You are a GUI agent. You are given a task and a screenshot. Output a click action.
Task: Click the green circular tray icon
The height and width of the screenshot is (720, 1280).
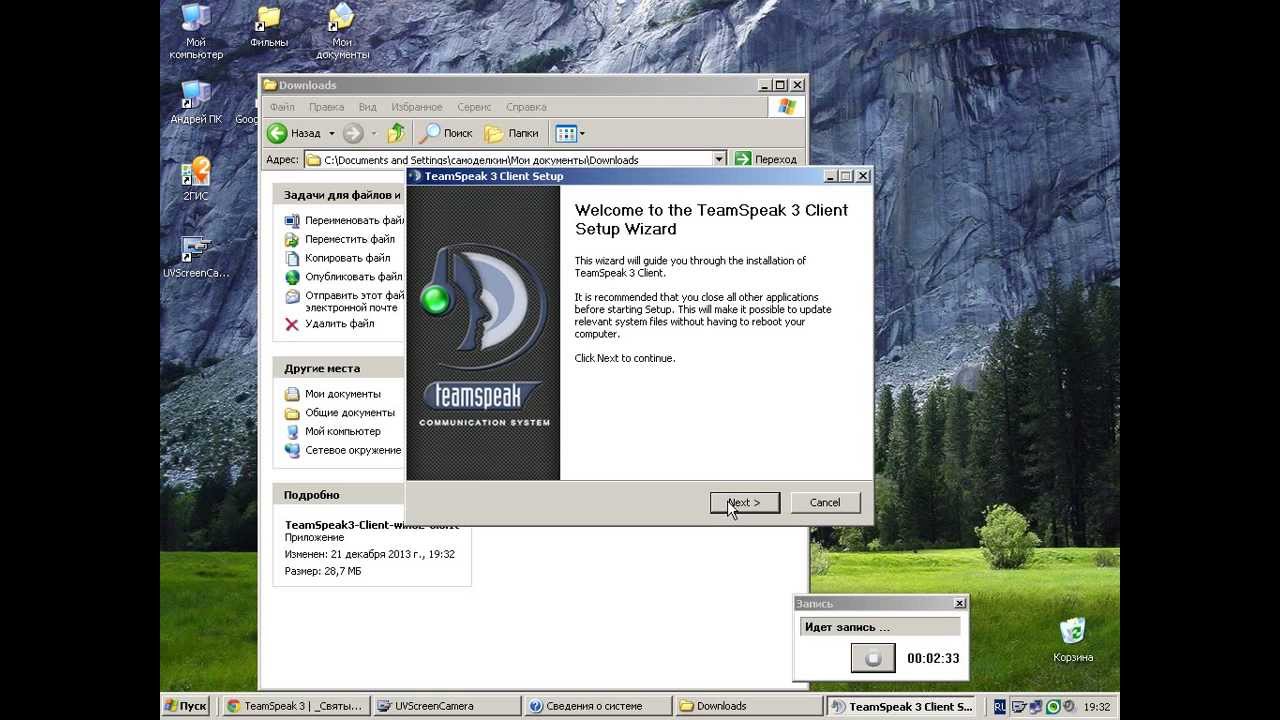click(x=1052, y=706)
